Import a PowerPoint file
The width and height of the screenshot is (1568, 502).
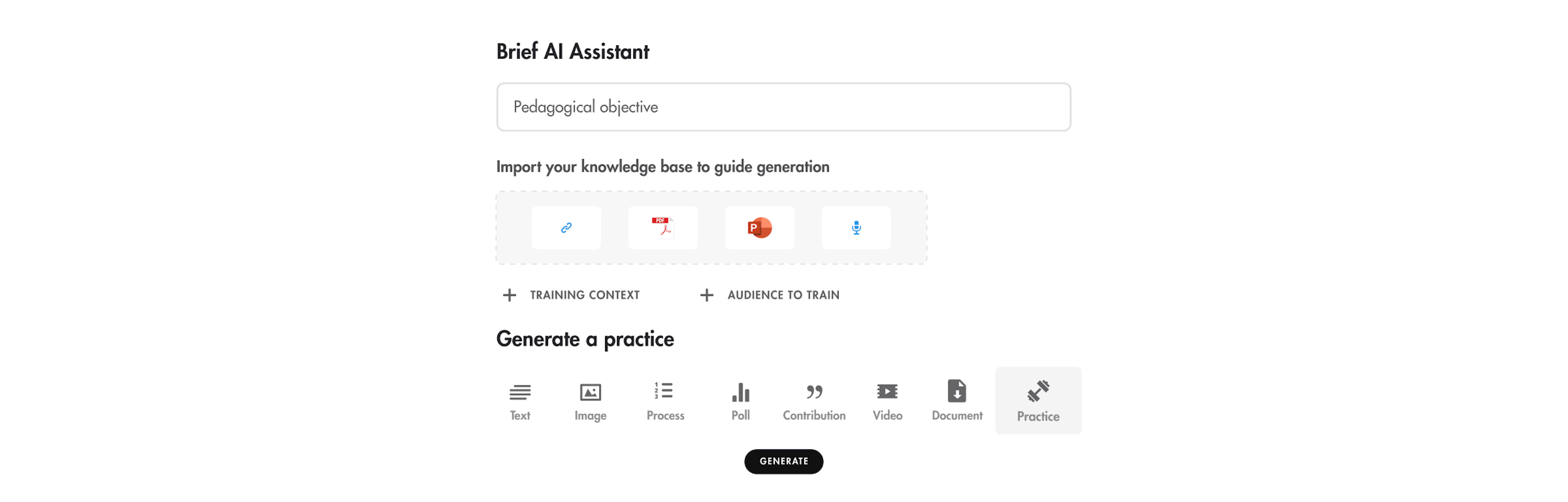tap(759, 228)
